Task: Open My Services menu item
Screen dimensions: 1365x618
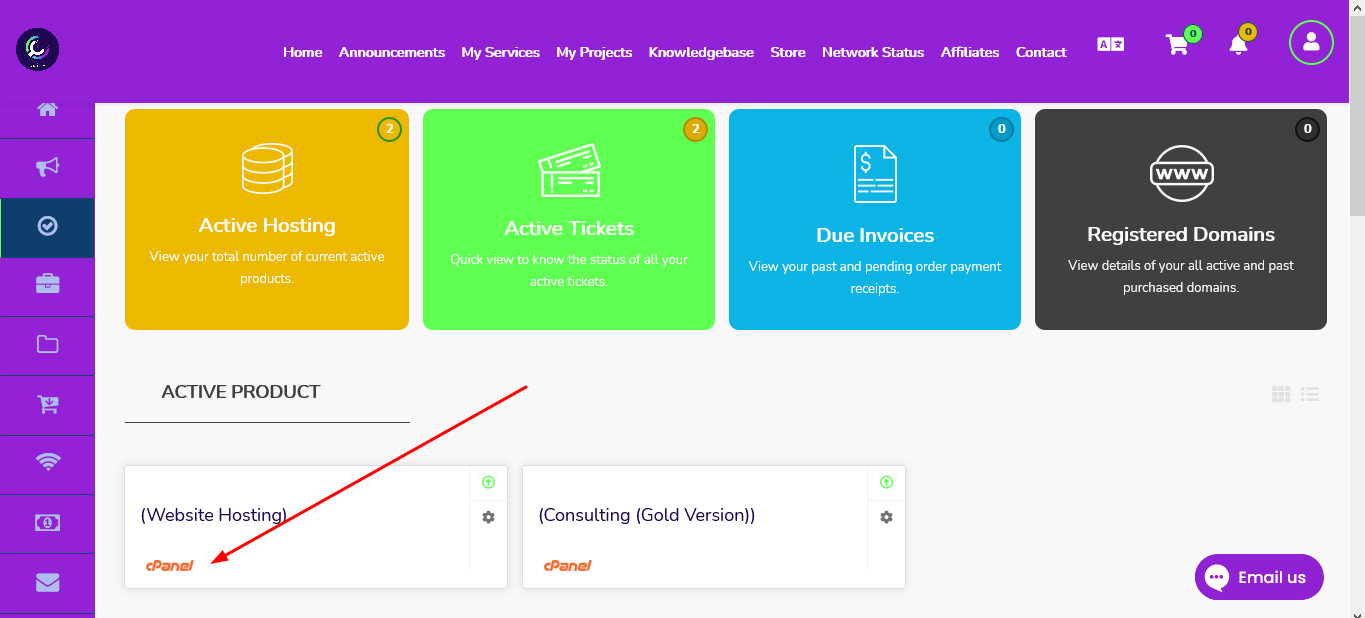Action: pyautogui.click(x=500, y=52)
